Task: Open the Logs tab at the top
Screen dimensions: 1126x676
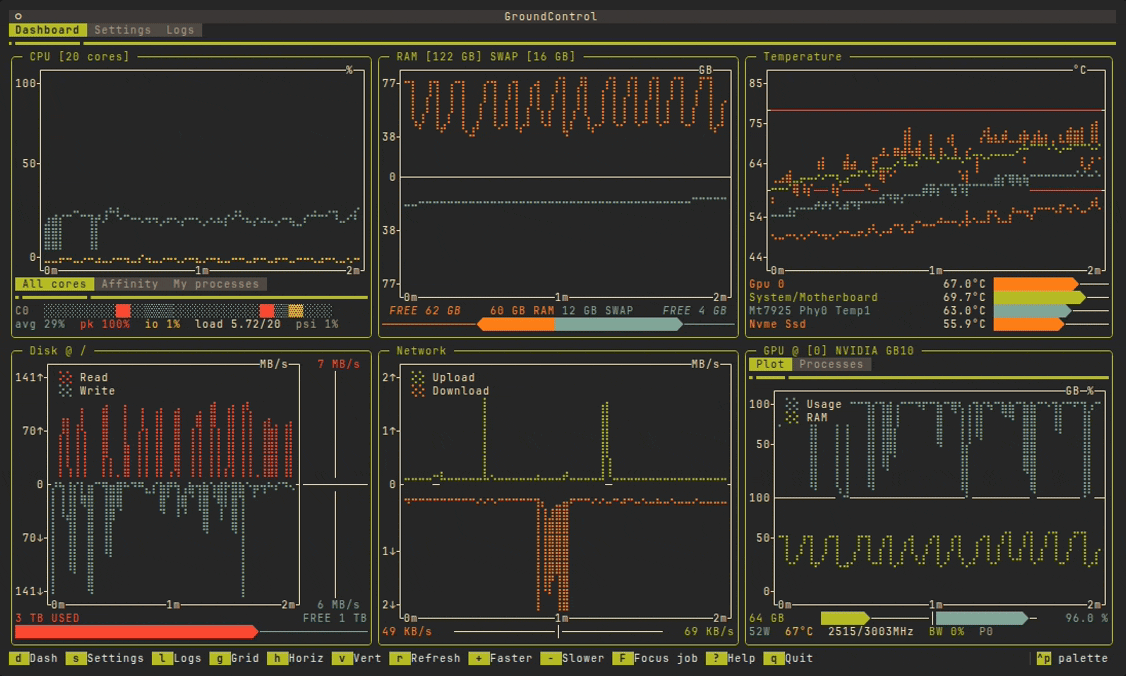Action: pos(180,30)
